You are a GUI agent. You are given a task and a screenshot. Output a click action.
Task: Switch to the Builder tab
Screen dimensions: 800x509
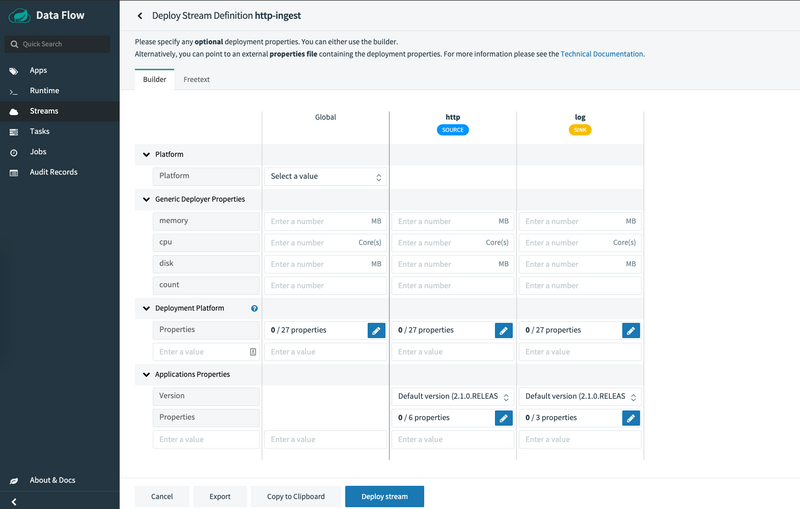point(155,80)
